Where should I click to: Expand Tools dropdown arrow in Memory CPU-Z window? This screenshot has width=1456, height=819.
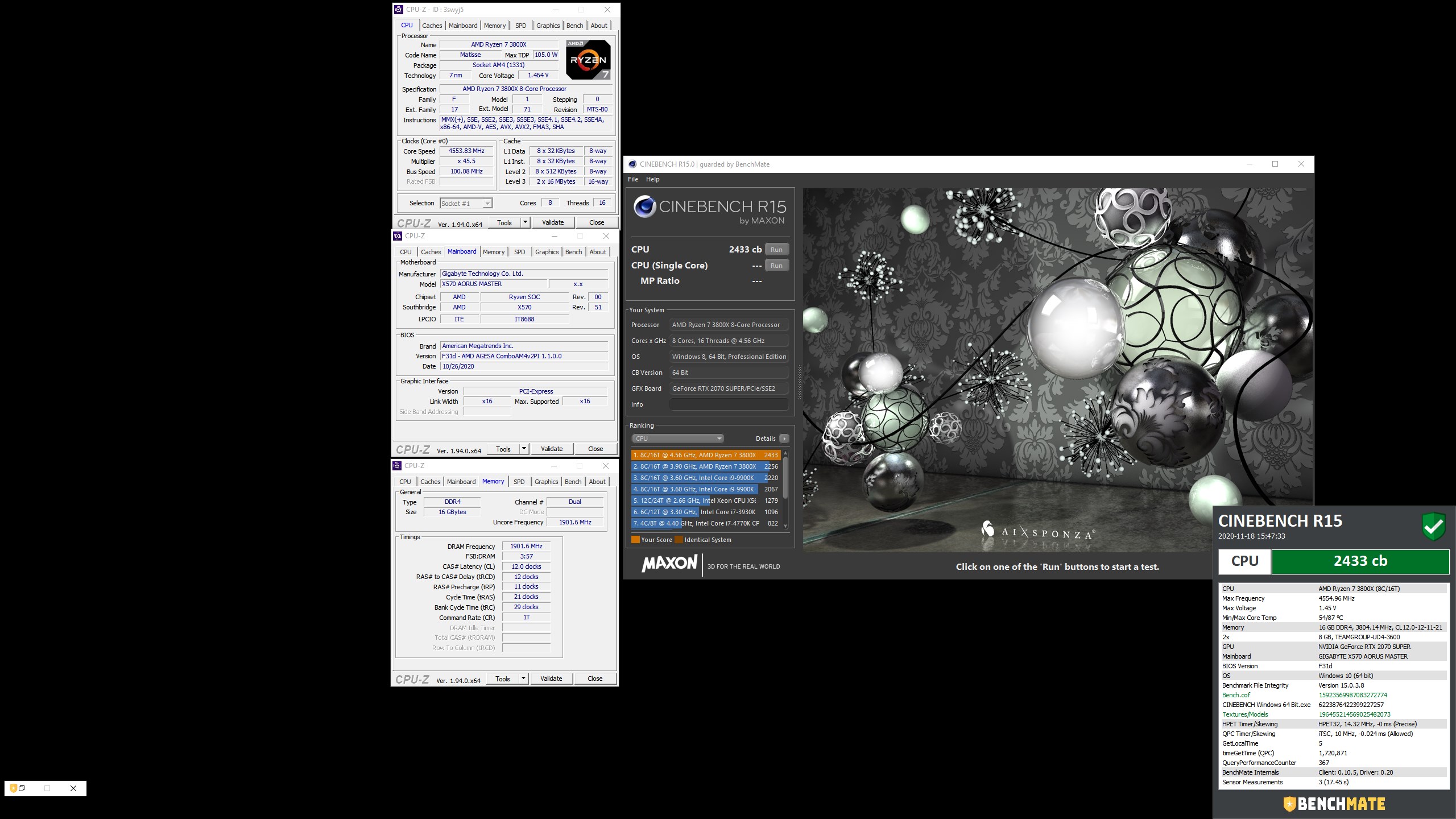pyautogui.click(x=523, y=679)
